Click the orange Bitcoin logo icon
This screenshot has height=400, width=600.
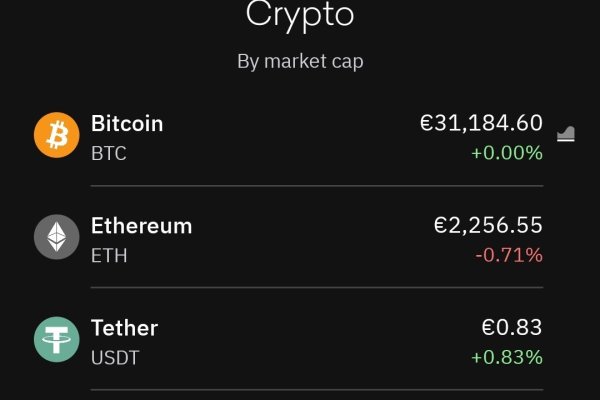click(x=57, y=135)
